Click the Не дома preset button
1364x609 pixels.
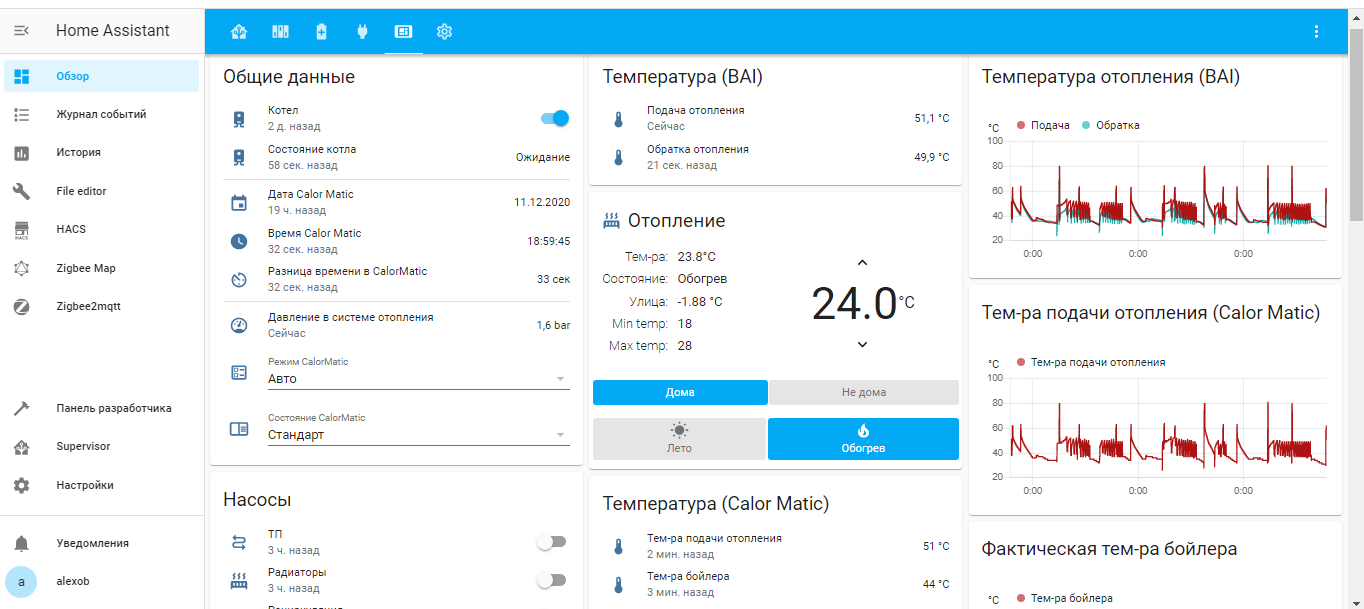click(x=864, y=392)
